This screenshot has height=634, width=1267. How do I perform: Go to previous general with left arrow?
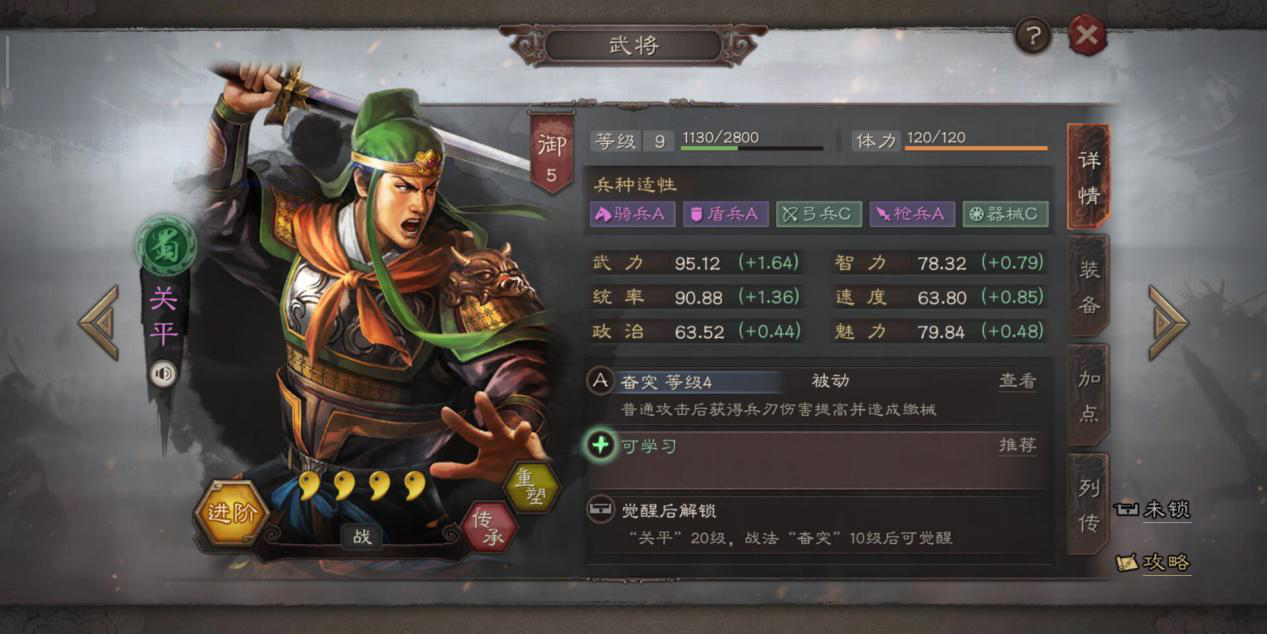pos(99,322)
